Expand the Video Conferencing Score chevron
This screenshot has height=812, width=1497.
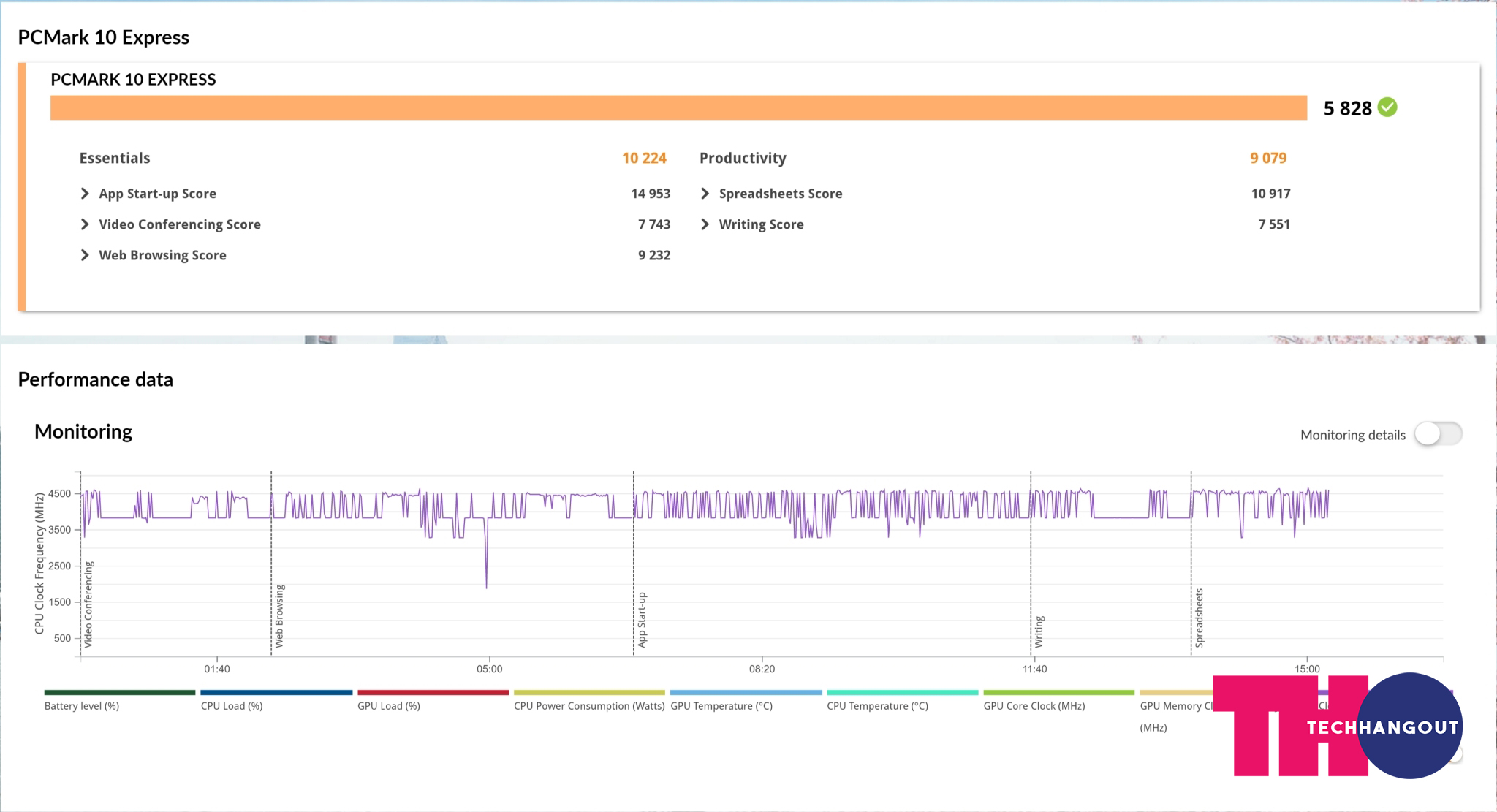point(85,224)
